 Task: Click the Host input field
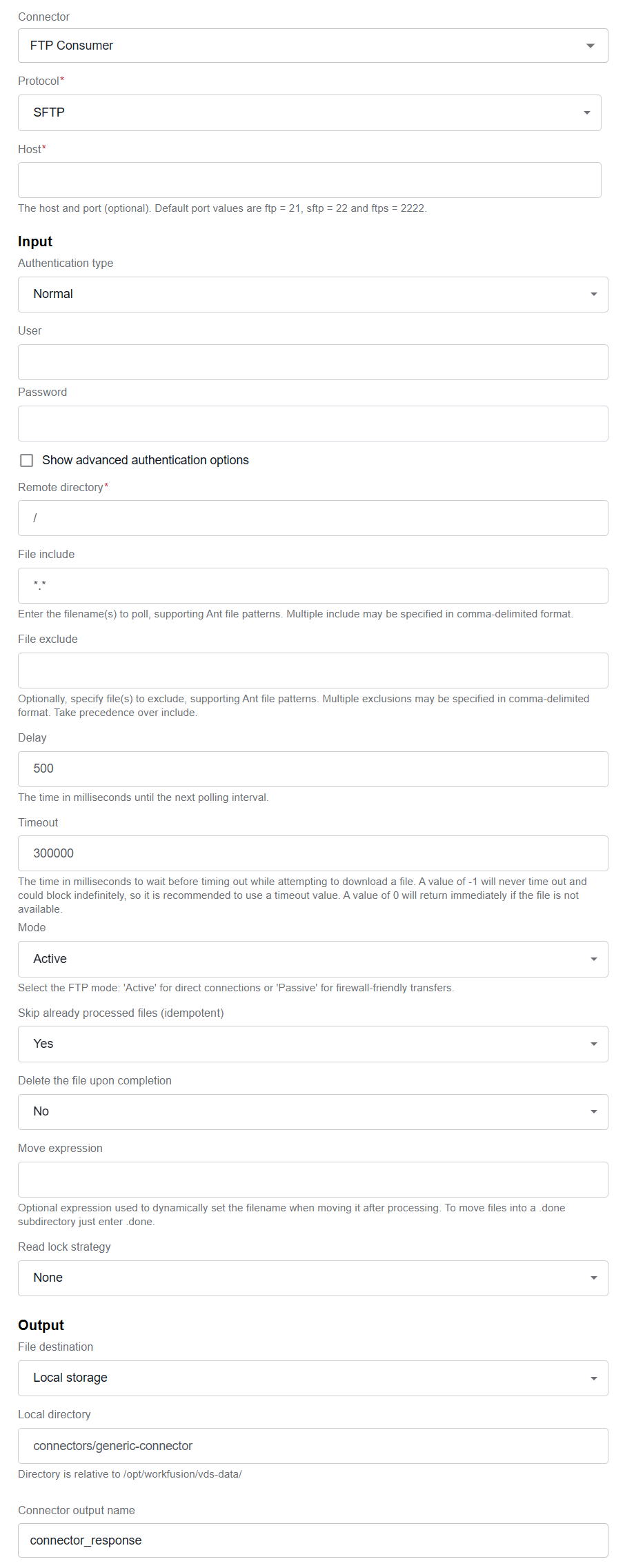[x=309, y=180]
